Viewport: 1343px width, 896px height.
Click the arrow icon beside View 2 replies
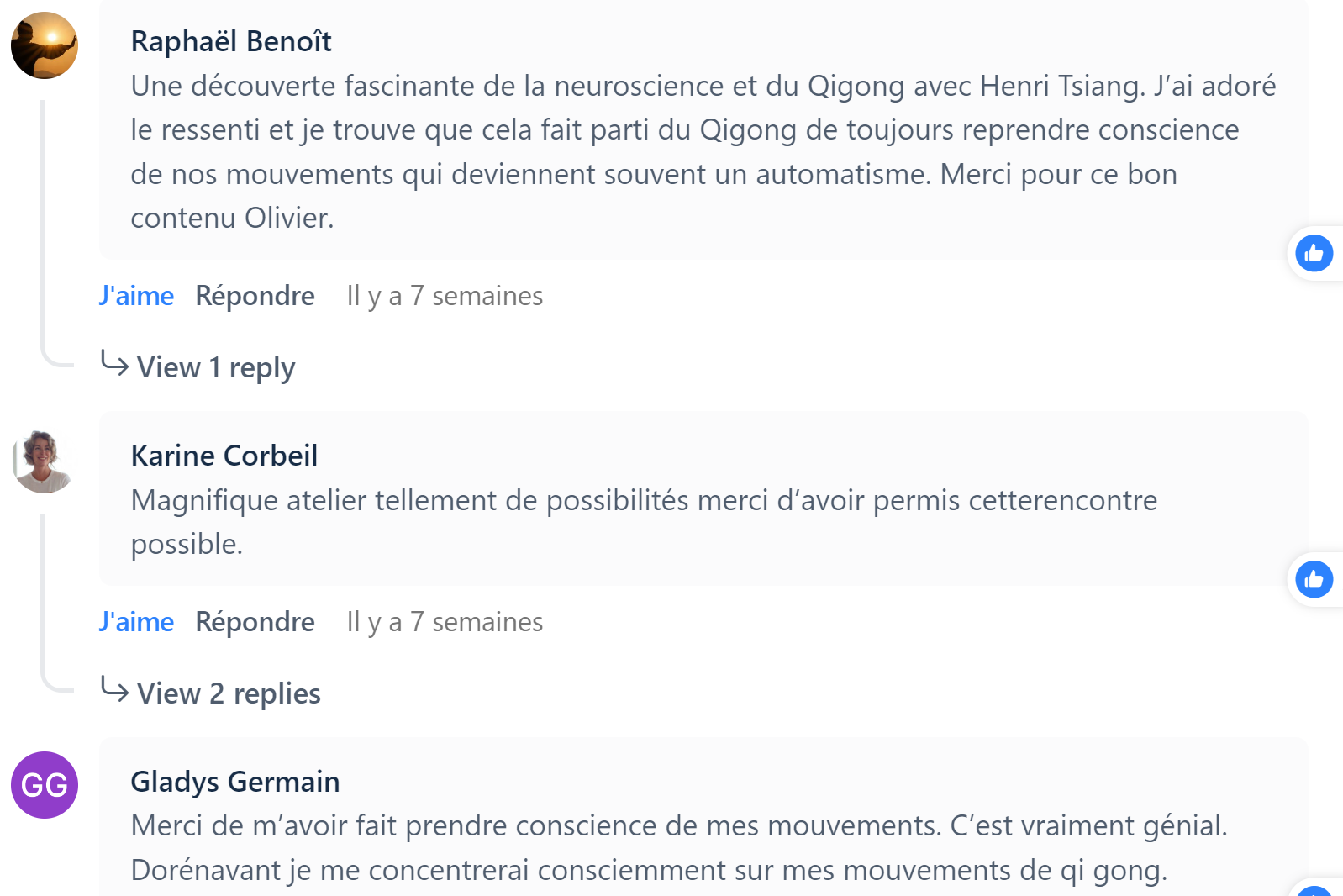[114, 690]
